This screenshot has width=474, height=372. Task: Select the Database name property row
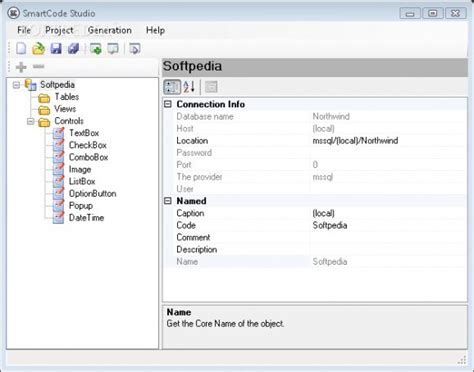pyautogui.click(x=315, y=116)
